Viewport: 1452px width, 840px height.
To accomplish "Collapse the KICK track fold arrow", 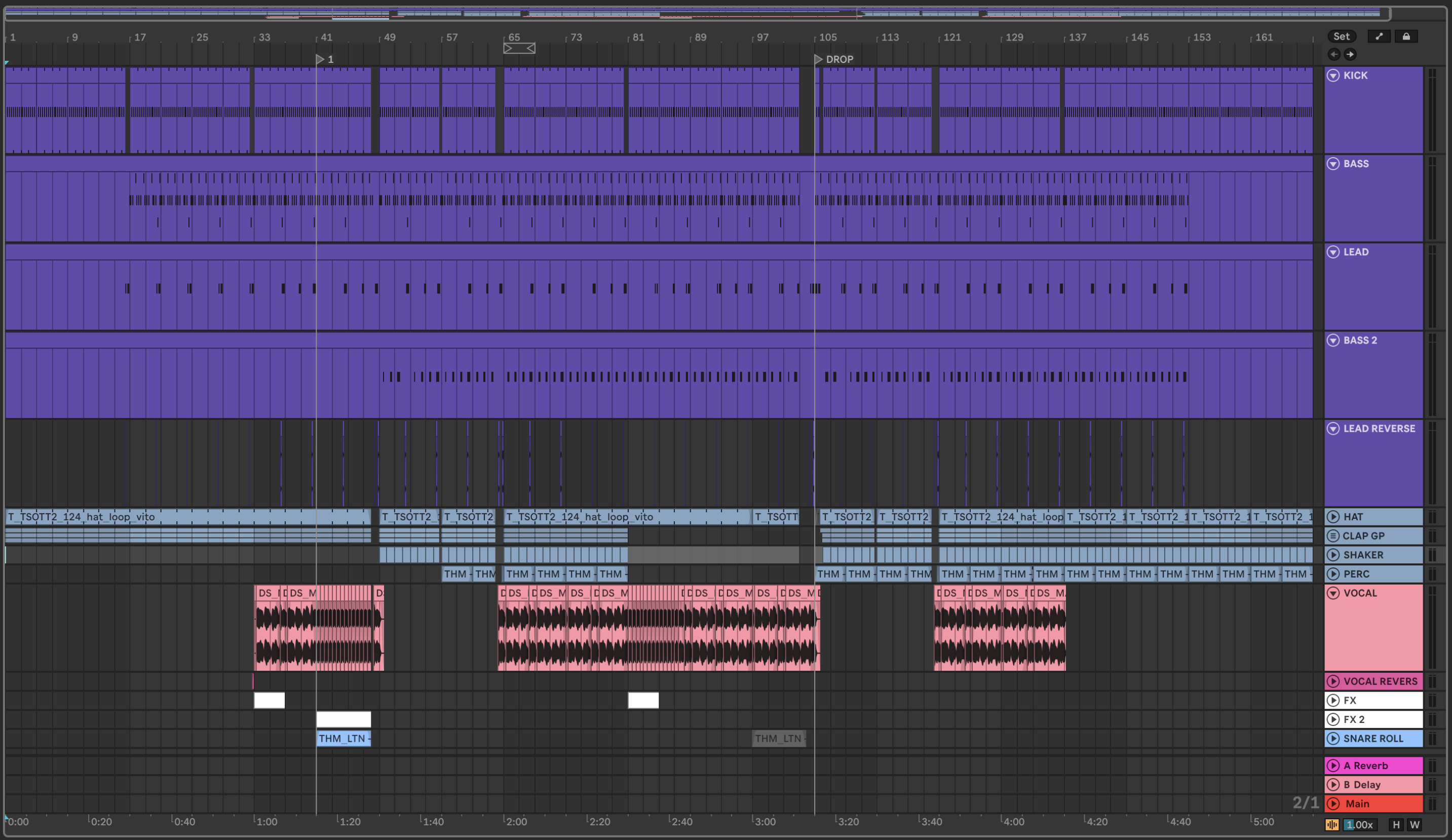I will click(1333, 75).
